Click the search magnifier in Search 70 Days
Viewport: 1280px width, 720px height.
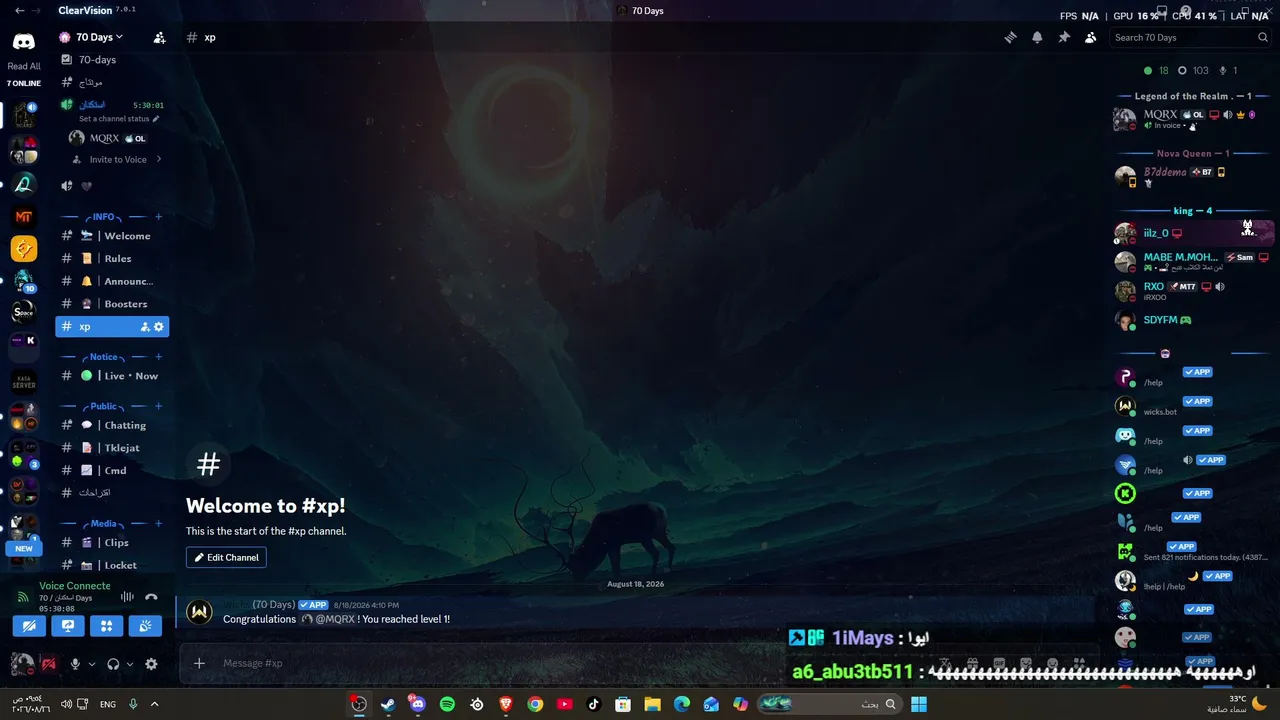coord(1263,38)
